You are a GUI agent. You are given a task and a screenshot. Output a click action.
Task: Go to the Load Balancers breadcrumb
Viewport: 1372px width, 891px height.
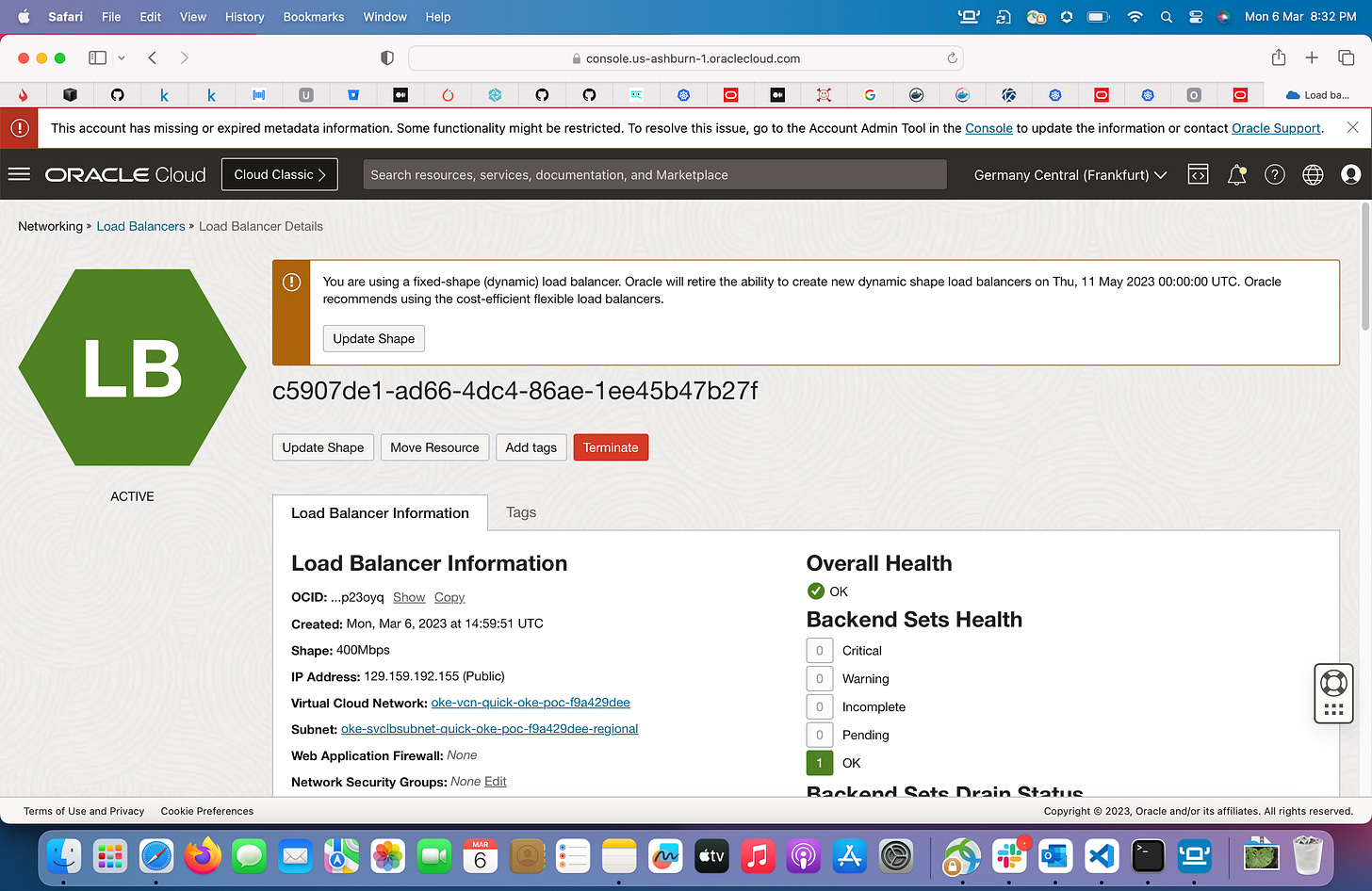140,226
